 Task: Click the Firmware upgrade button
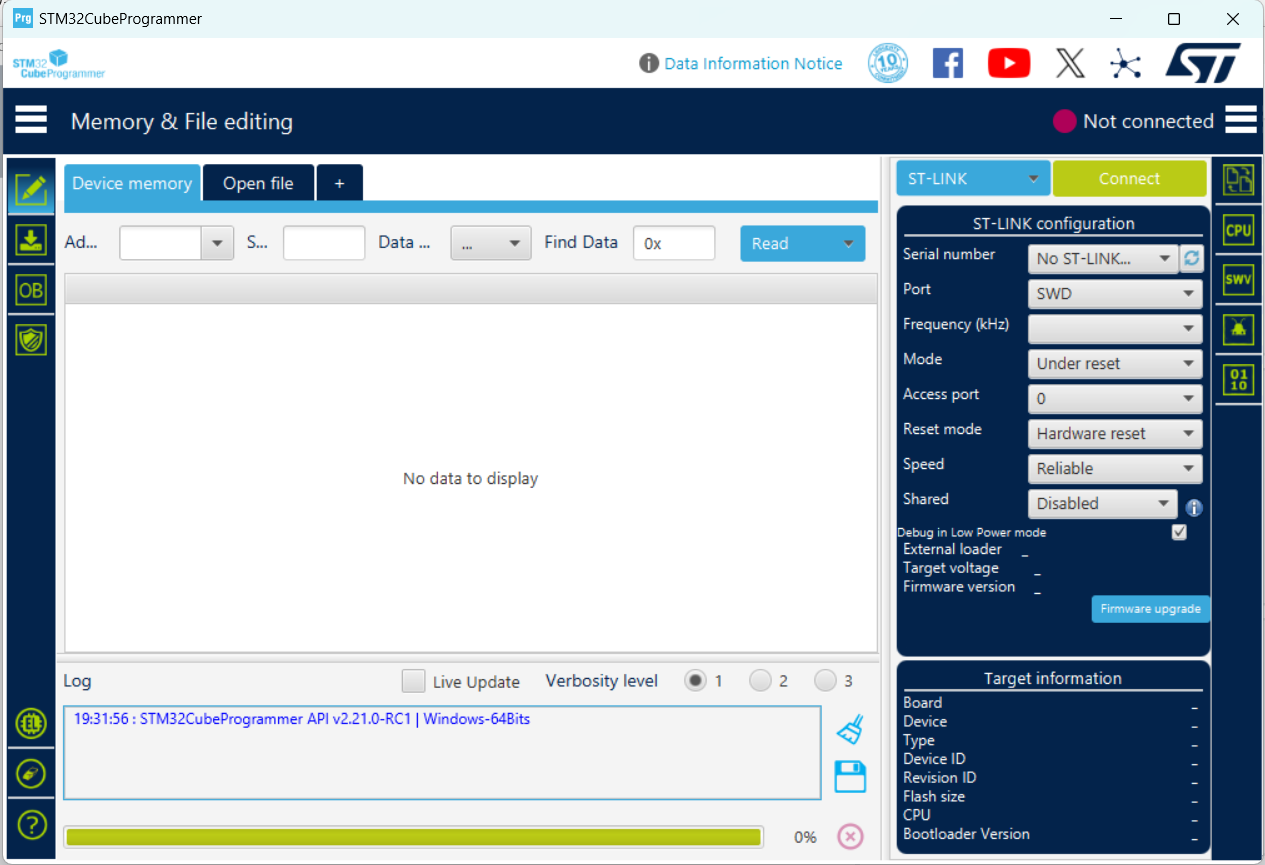coord(1150,609)
